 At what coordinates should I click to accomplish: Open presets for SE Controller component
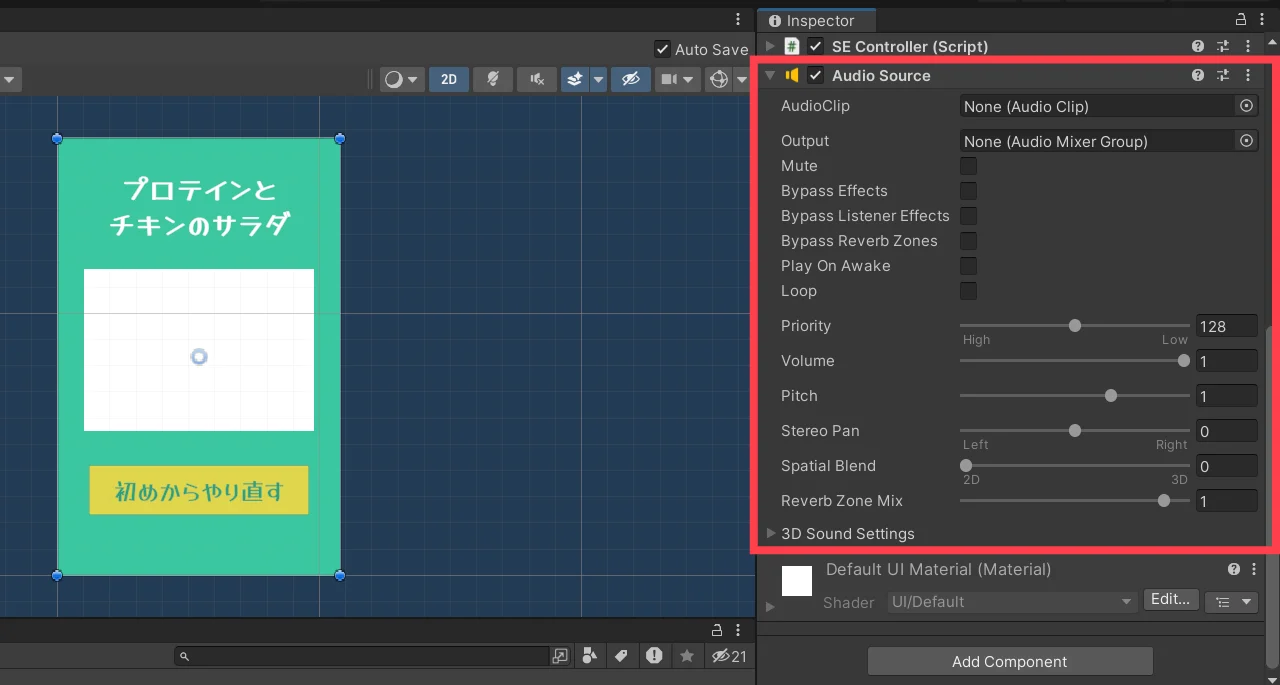tap(1223, 46)
